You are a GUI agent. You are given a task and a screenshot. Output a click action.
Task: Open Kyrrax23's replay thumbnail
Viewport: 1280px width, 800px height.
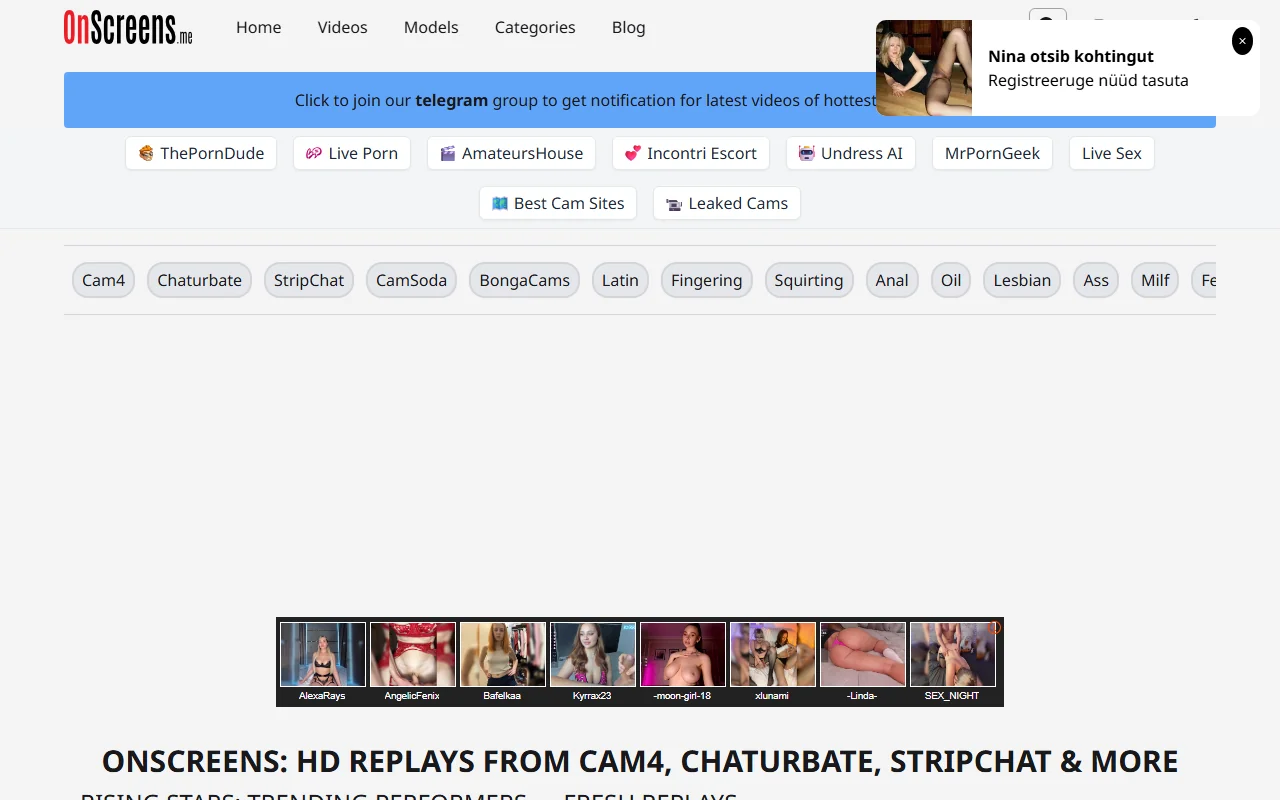click(592, 654)
